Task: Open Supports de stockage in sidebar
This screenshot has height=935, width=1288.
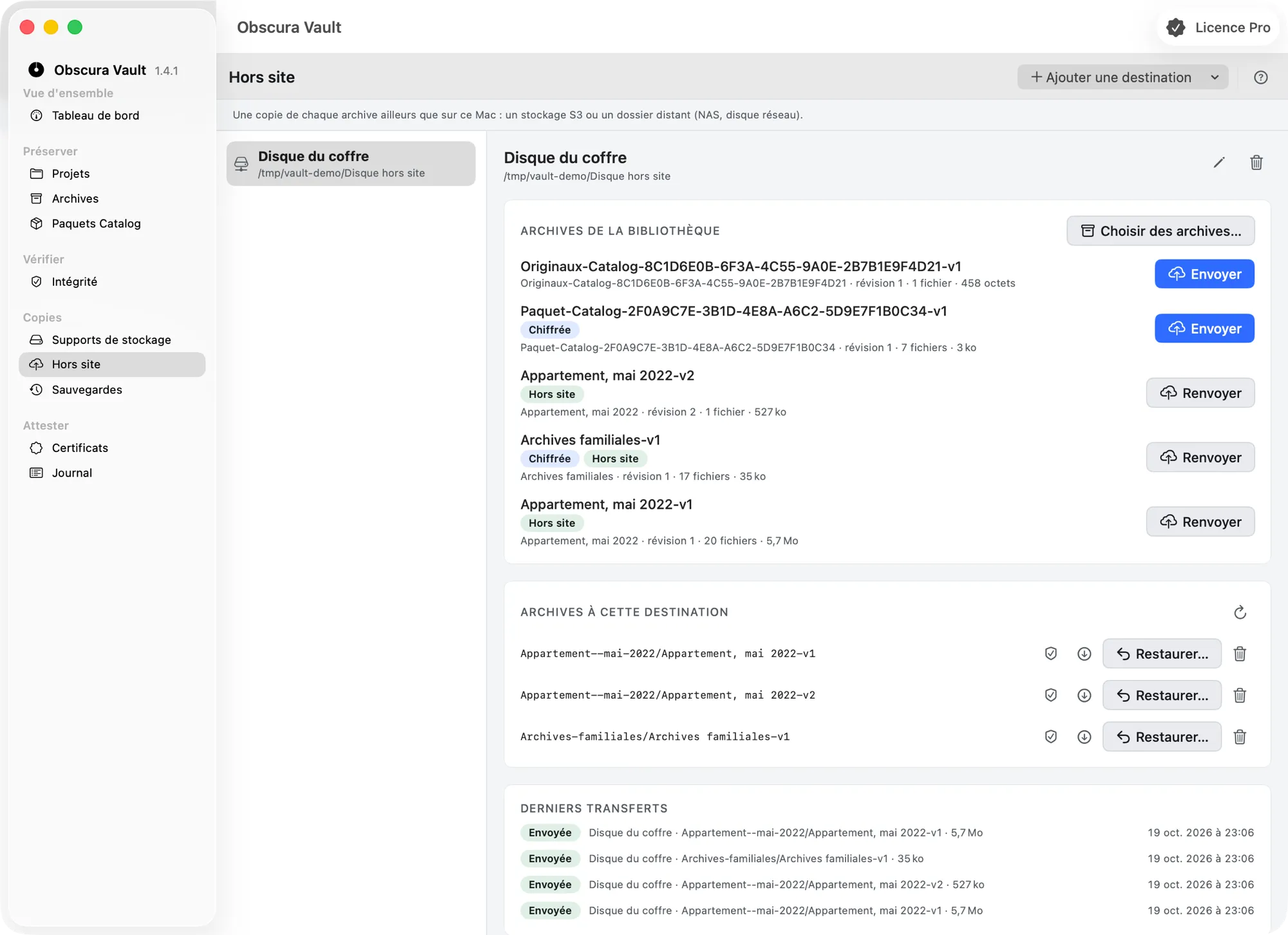Action: pos(112,340)
